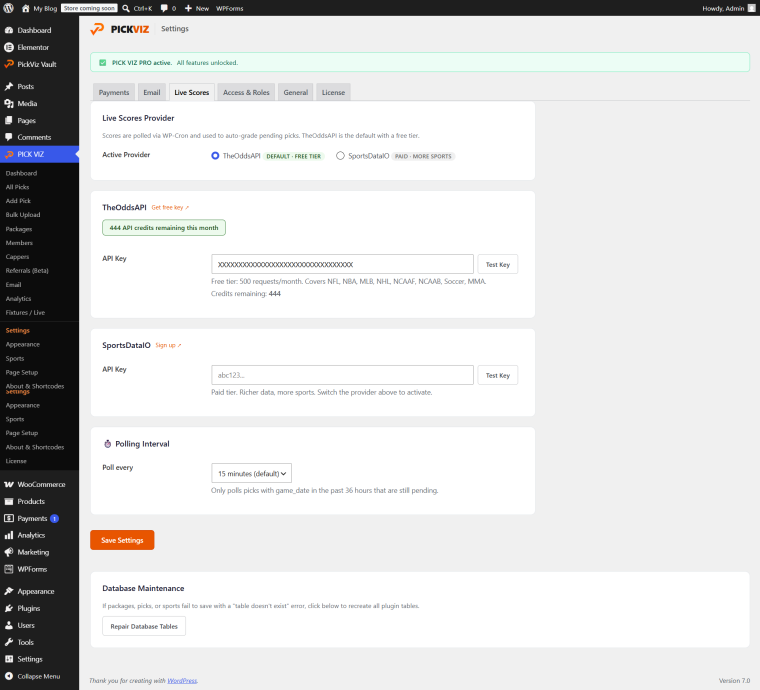The image size is (760, 690).
Task: Click the Store coming soon badge
Action: pyautogui.click(x=89, y=8)
